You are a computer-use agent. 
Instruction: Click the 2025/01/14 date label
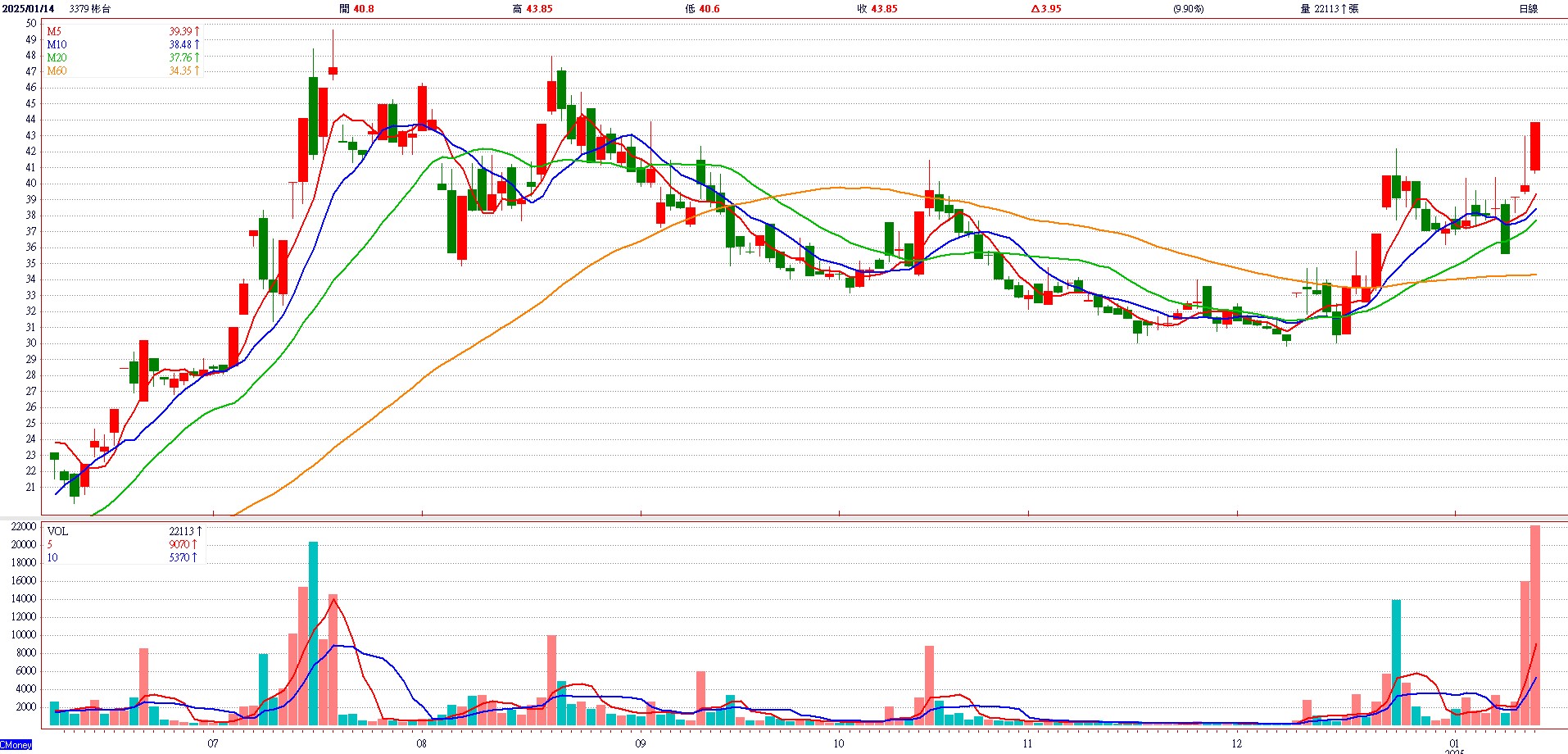point(29,9)
